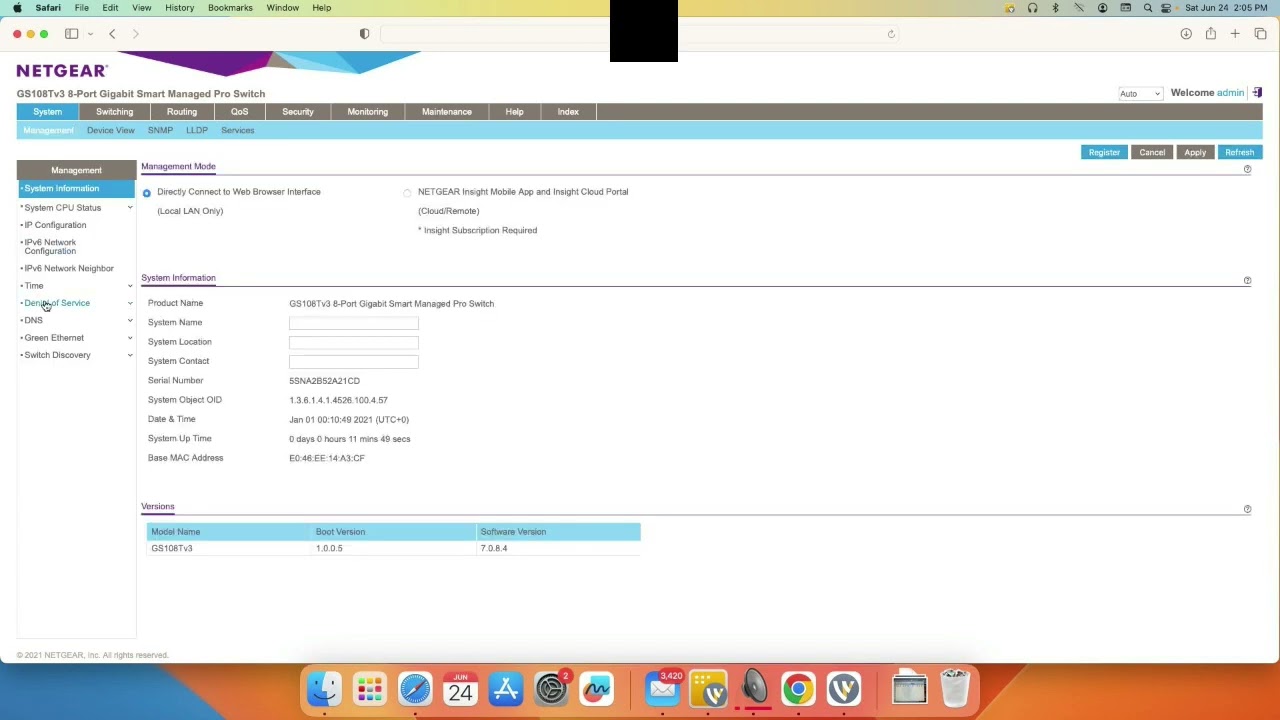Show Safari tab overview icon

coord(1260,34)
